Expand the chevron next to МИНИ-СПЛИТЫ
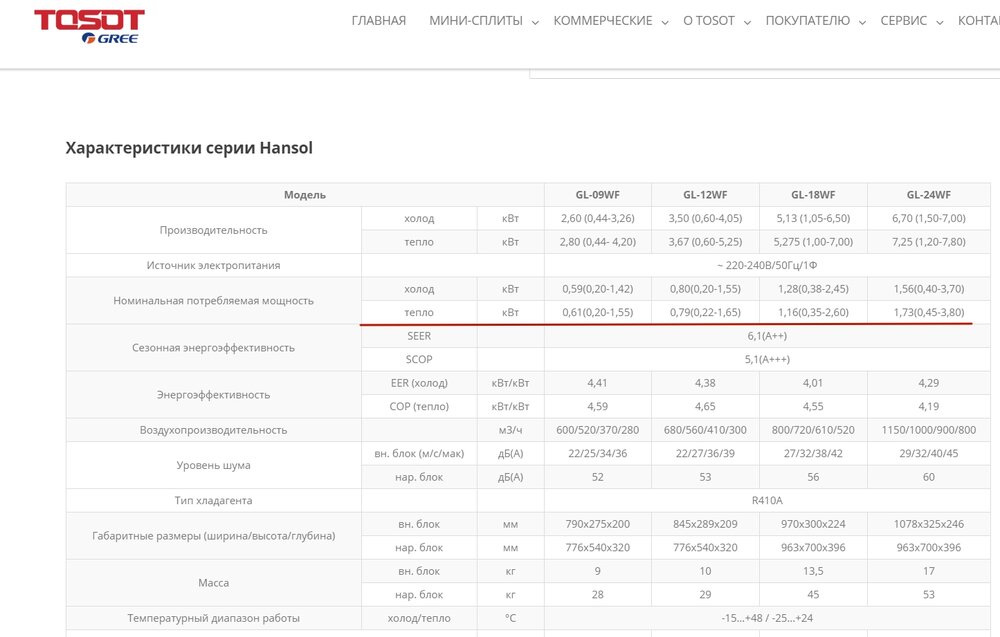 535,23
